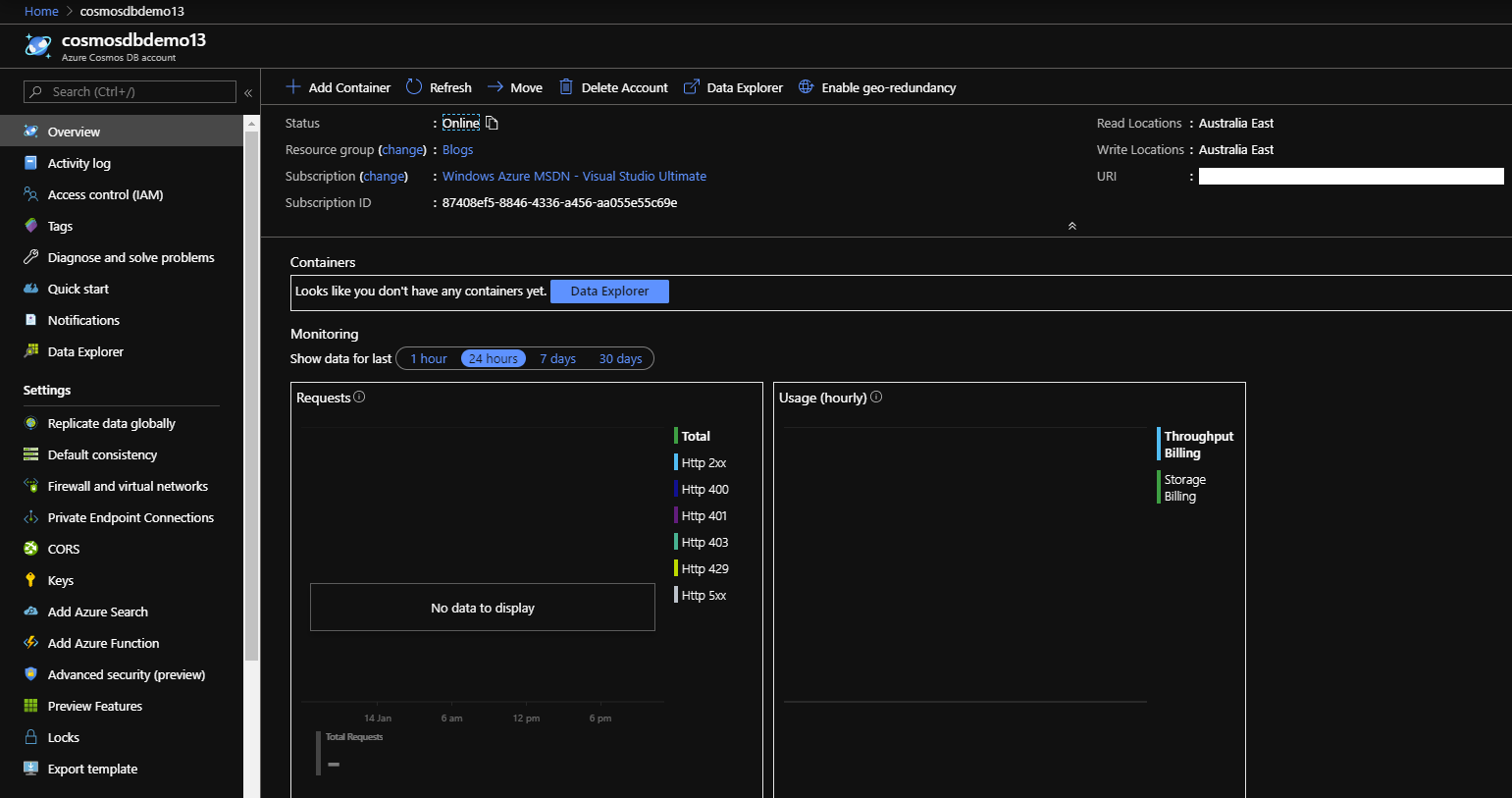Click the Delete Account trash icon
The height and width of the screenshot is (798, 1512).
565,87
